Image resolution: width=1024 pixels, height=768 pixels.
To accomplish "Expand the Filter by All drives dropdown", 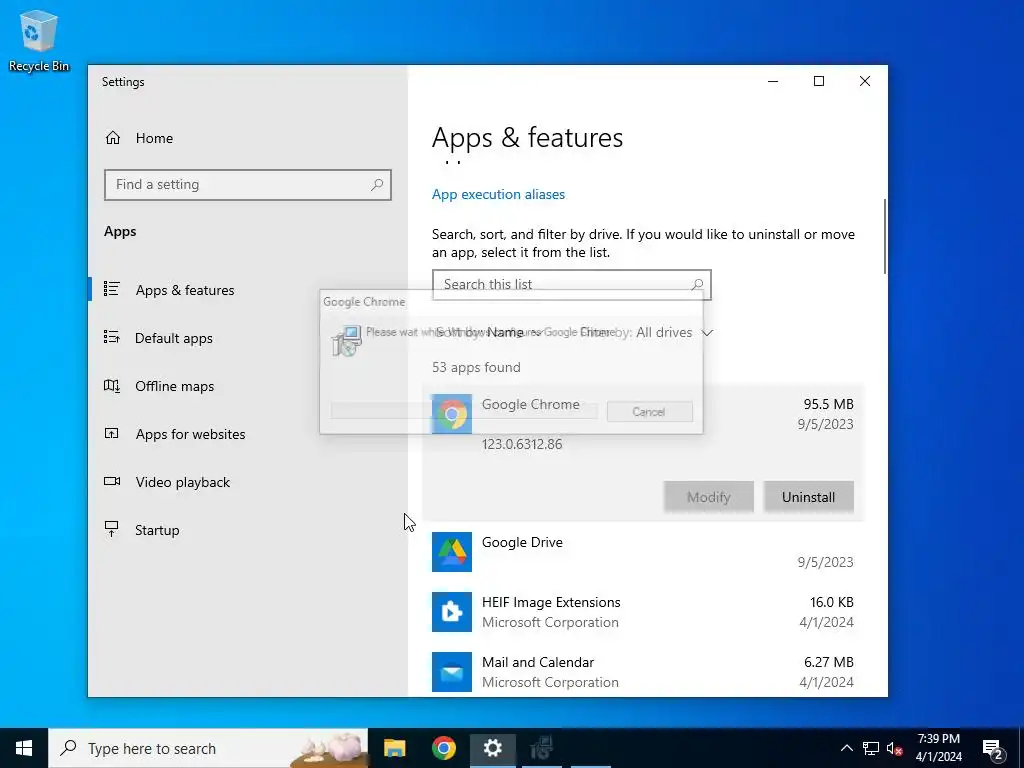I will point(674,332).
